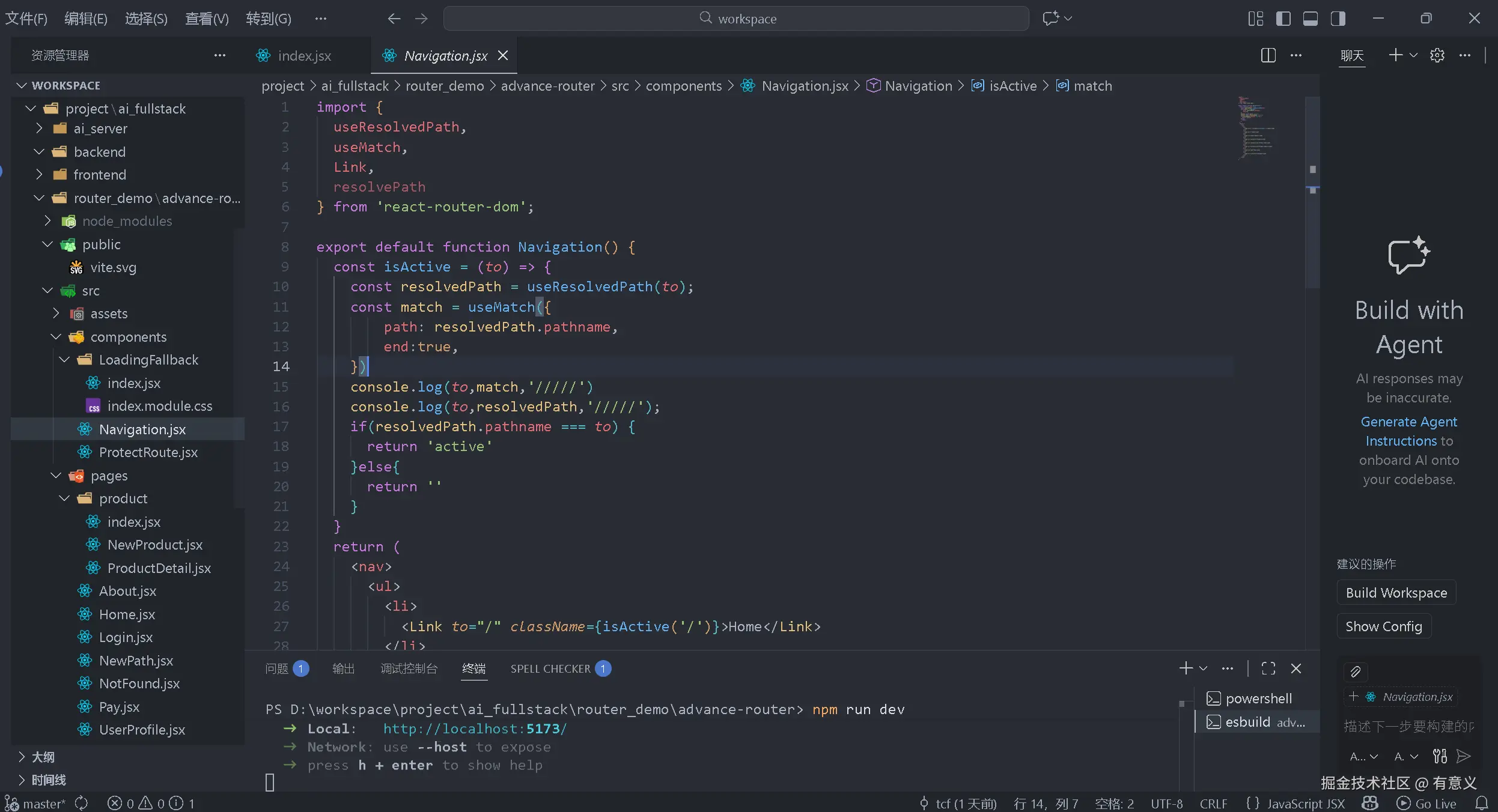Viewport: 1498px width, 812px height.
Task: Click the go back arrow
Action: (394, 19)
